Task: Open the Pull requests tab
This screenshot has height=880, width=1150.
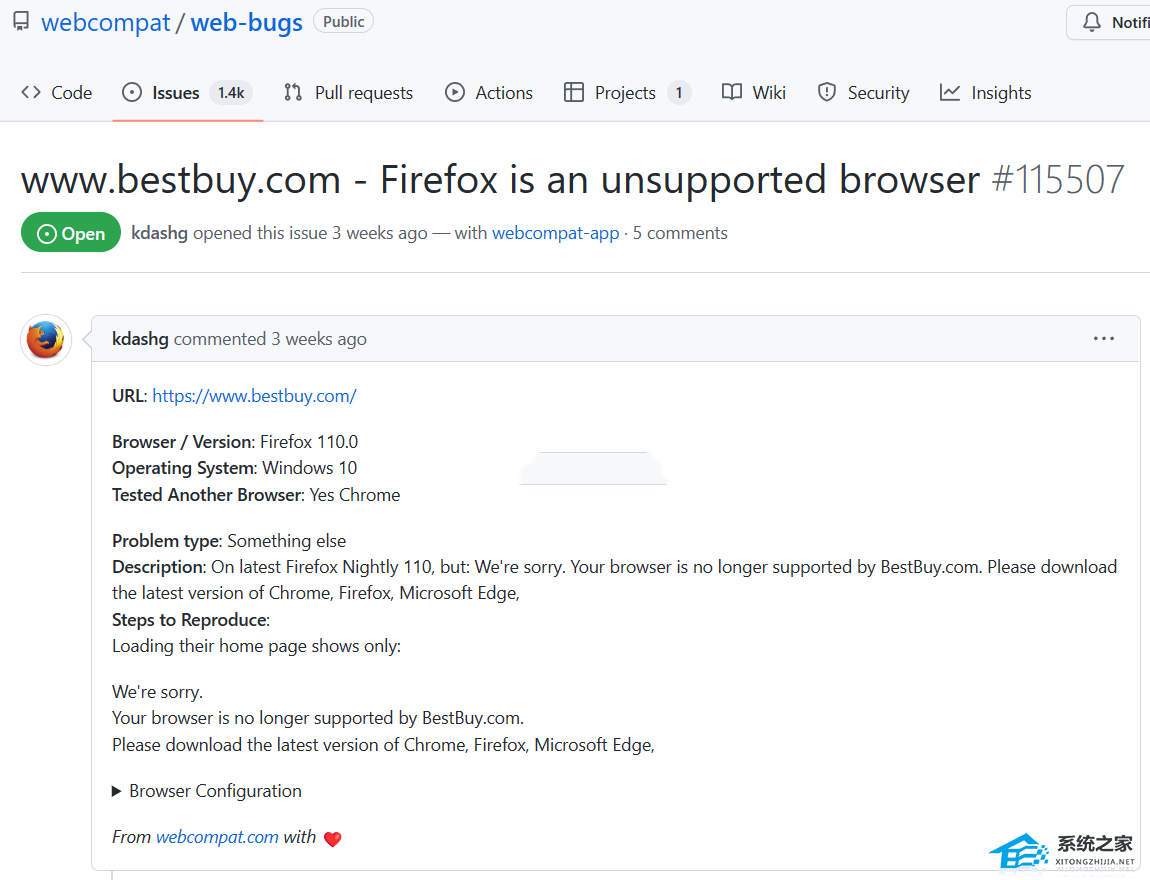Action: click(x=348, y=93)
